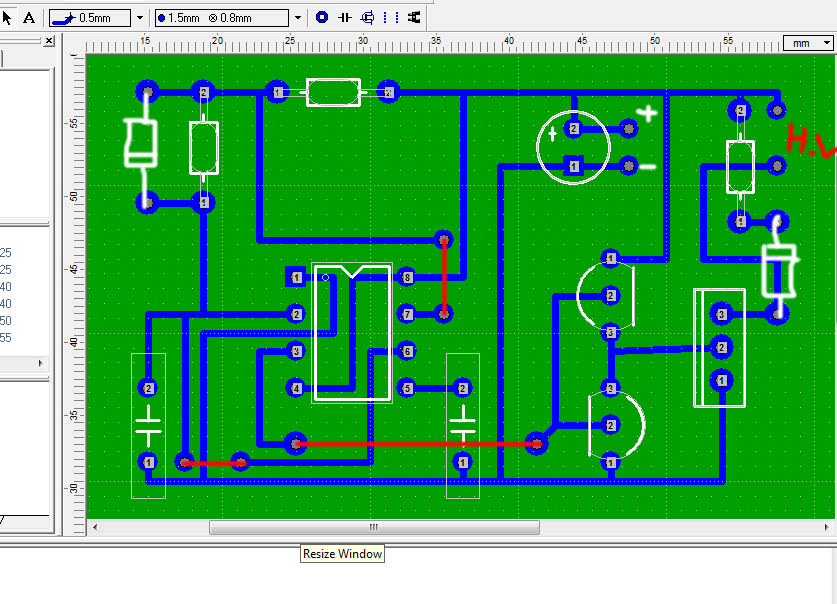The height and width of the screenshot is (604, 837).
Task: Select pin 8 pad of the IC
Action: [407, 277]
